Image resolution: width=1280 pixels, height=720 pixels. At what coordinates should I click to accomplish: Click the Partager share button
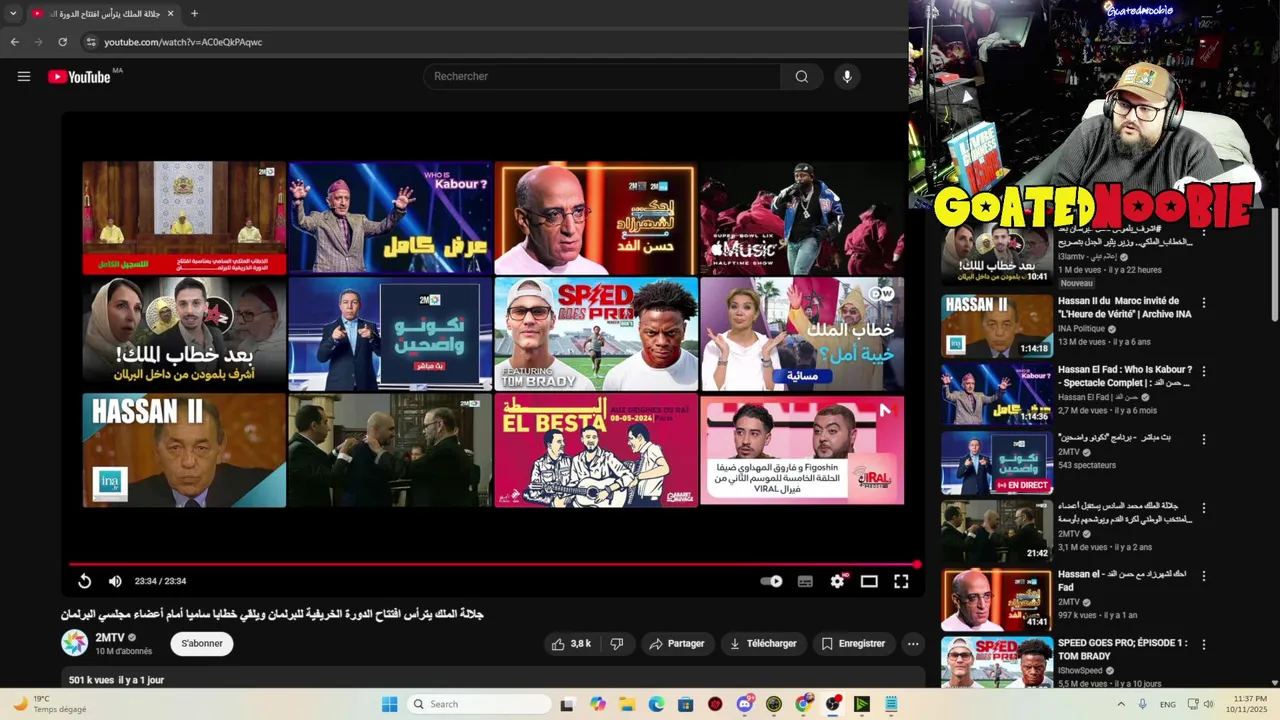[677, 644]
